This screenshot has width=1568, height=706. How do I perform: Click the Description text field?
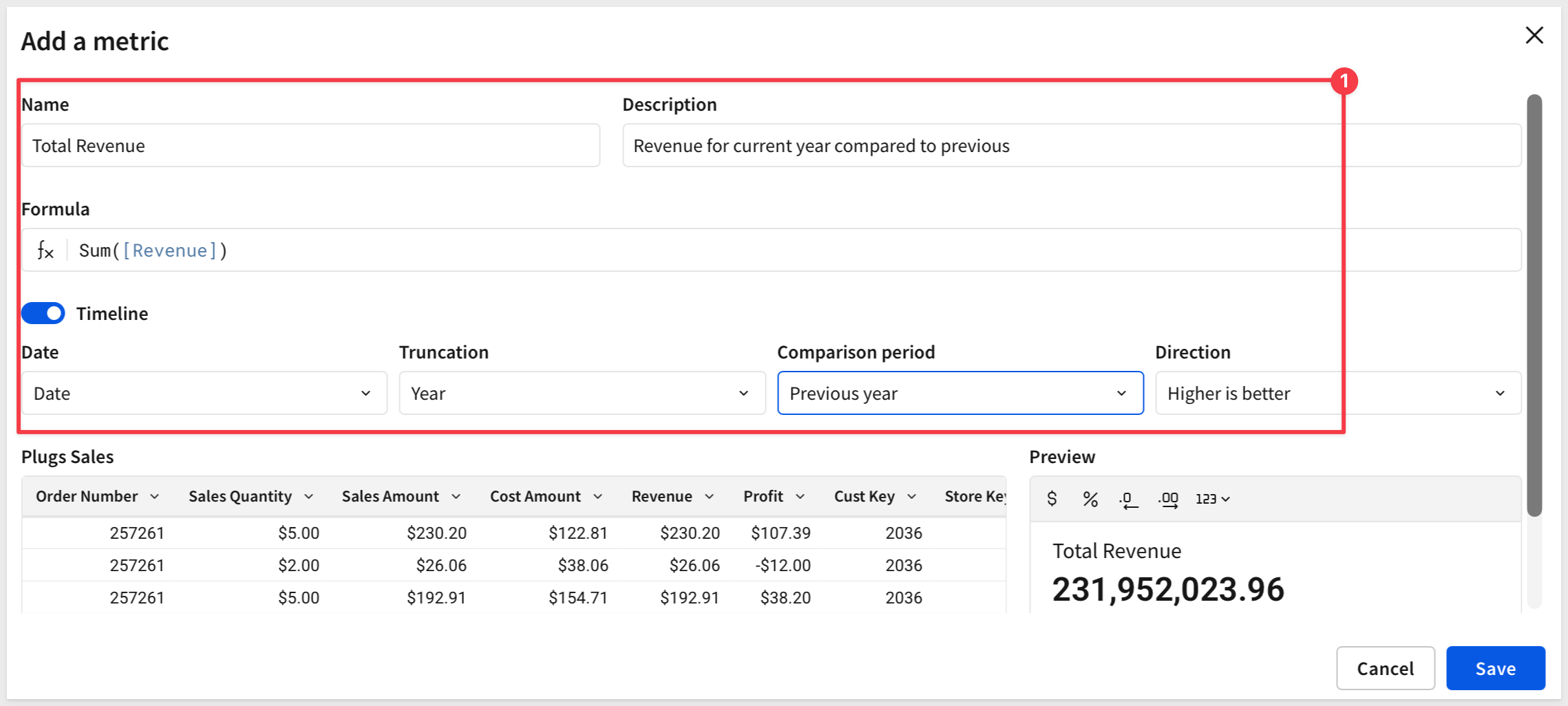[x=1071, y=145]
